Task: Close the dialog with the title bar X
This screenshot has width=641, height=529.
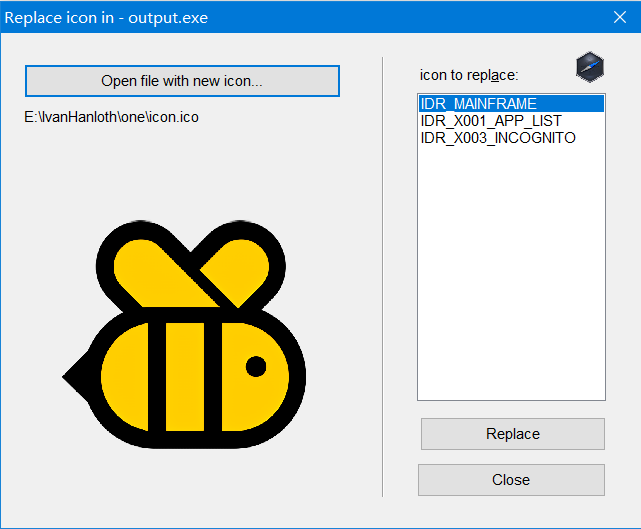Action: click(618, 16)
